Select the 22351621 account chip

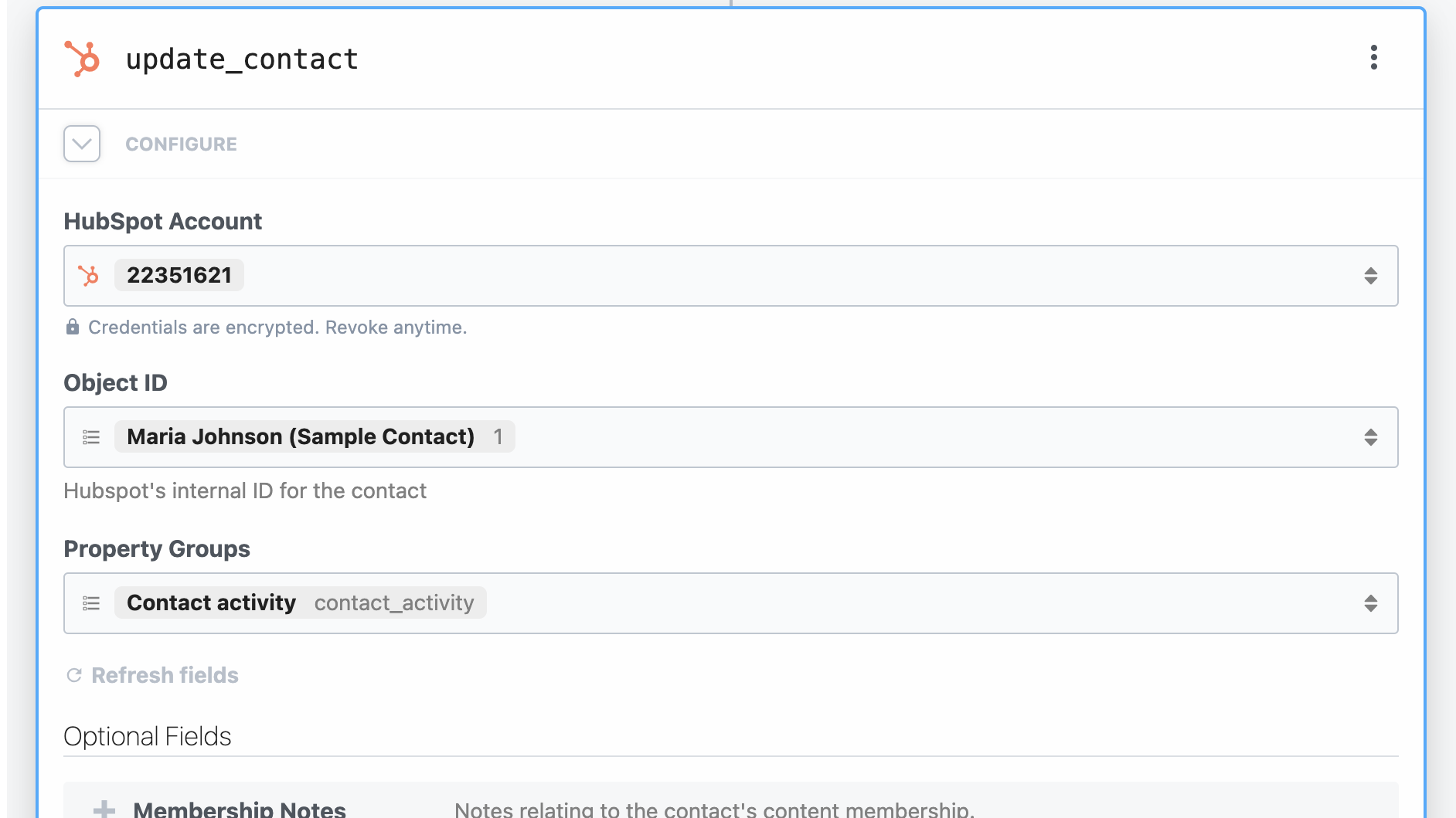click(179, 276)
